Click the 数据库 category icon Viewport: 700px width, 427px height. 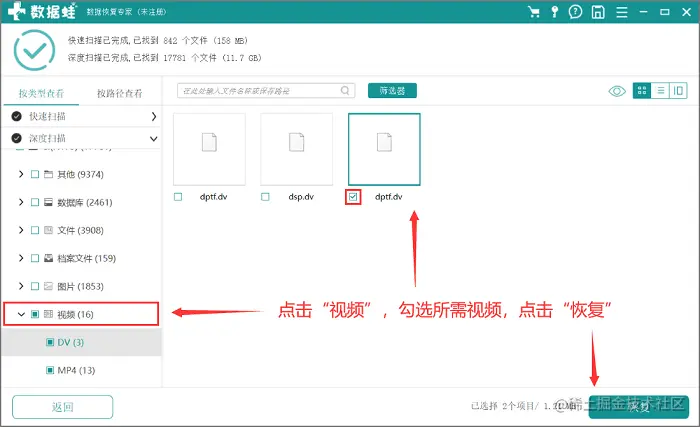pos(49,202)
